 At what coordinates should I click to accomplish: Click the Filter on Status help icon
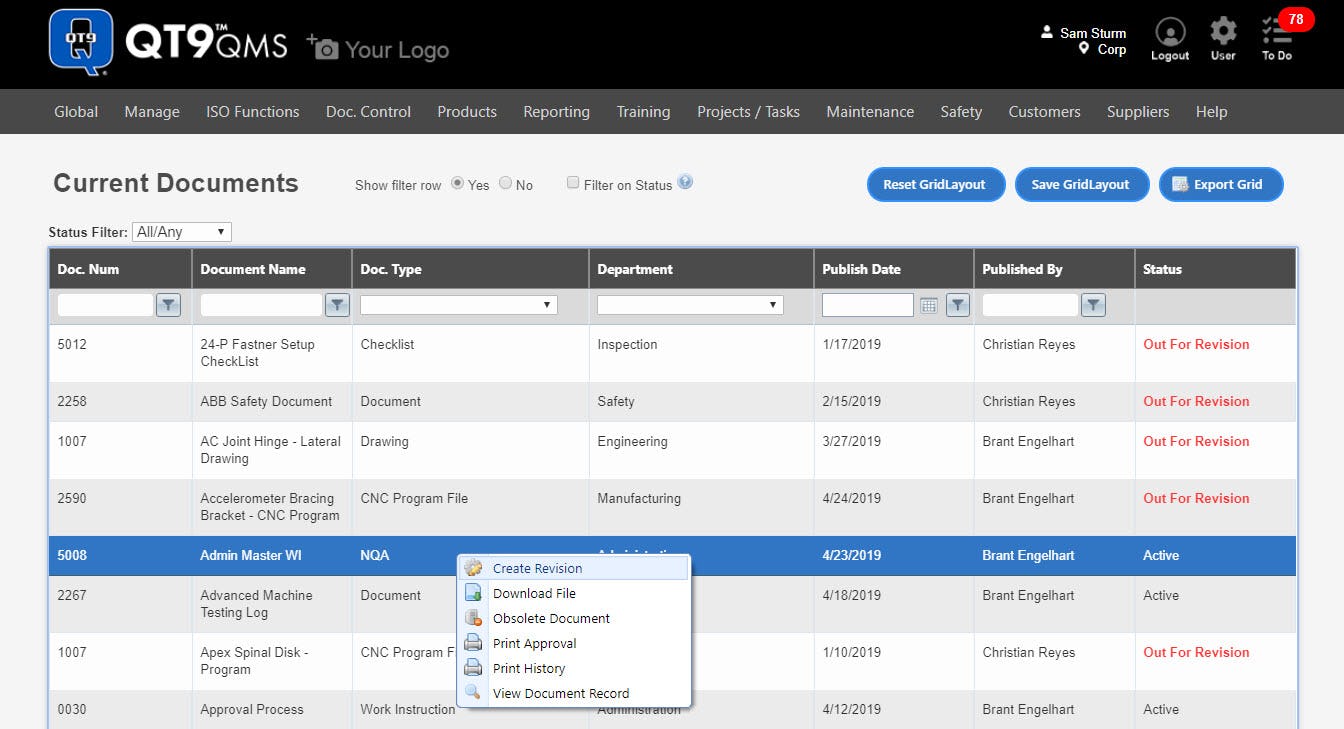[685, 182]
